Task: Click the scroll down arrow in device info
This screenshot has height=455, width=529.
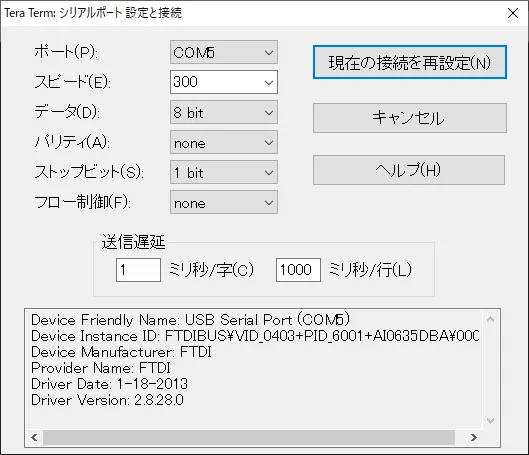Action: coord(490,421)
